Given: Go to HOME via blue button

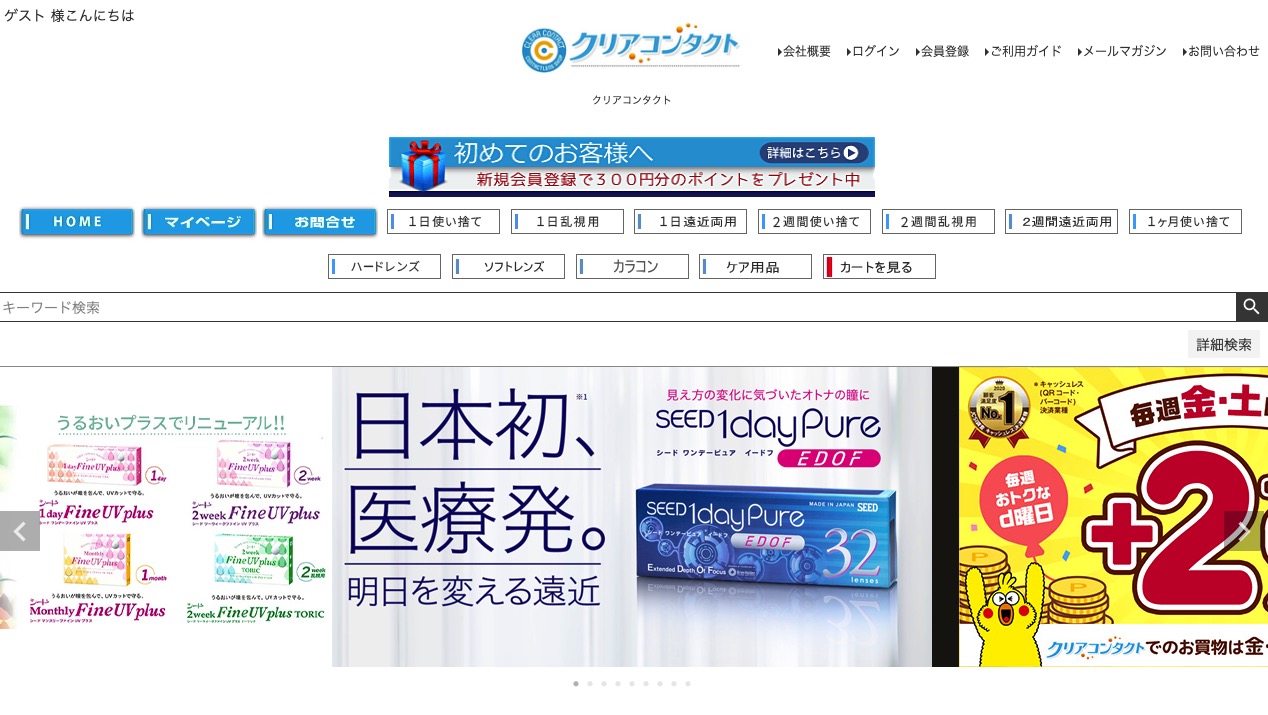Looking at the screenshot, I should point(77,222).
